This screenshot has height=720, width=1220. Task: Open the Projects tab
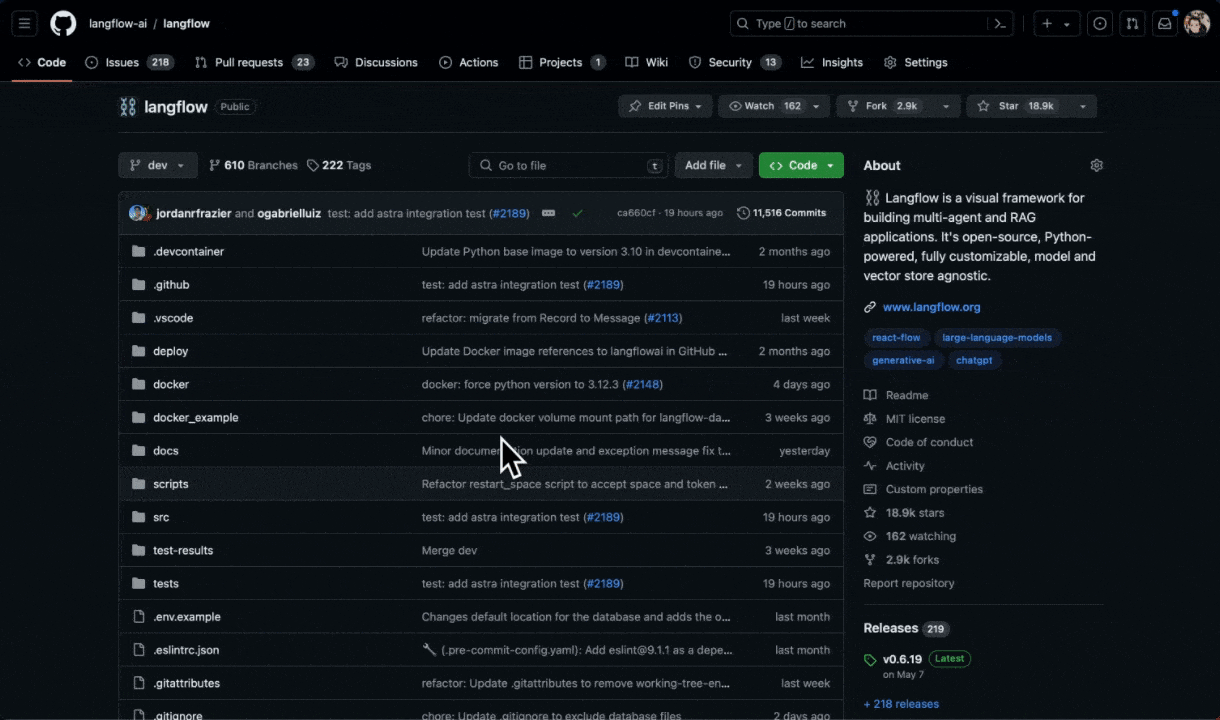(562, 62)
